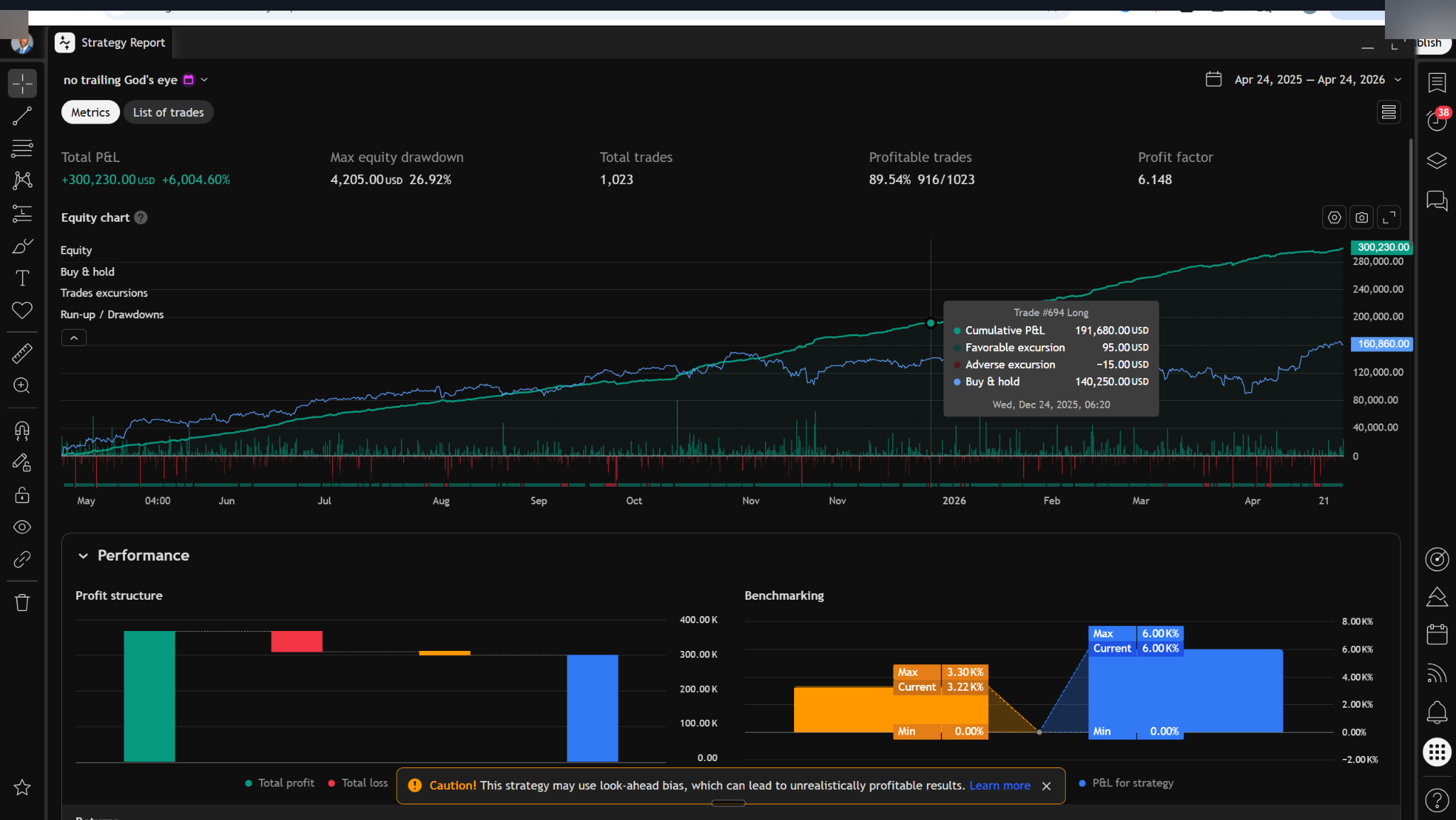Open the strategy name dropdown
Screen dimensions: 1456x820
pos(204,80)
